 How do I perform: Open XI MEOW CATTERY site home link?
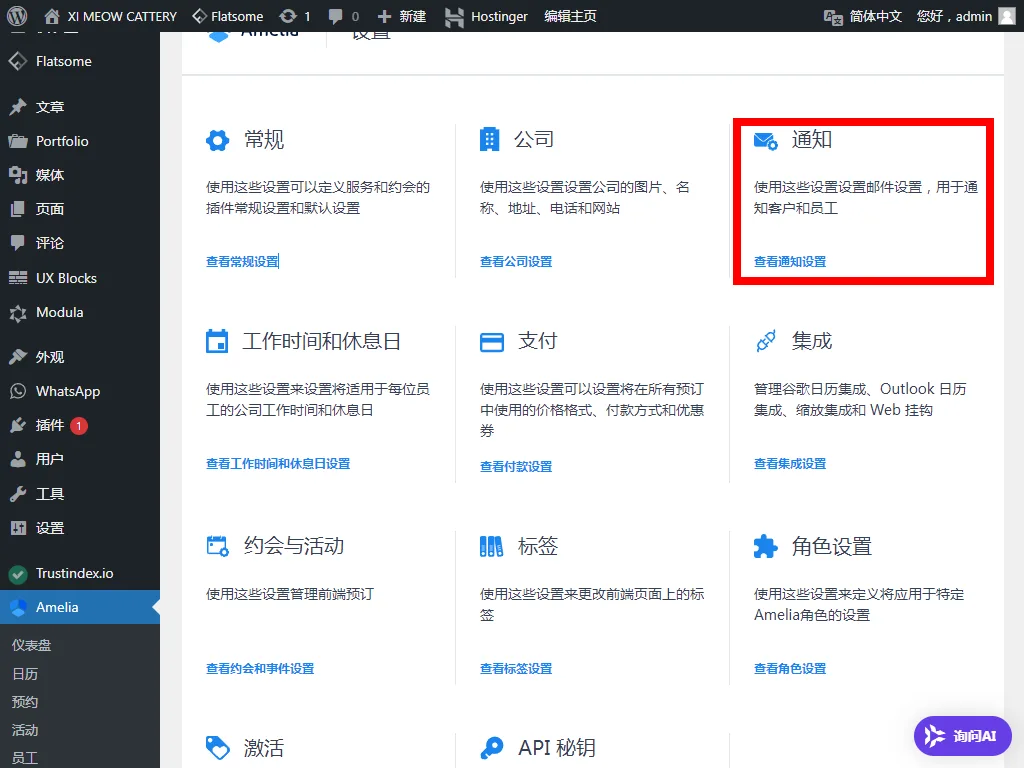point(110,16)
